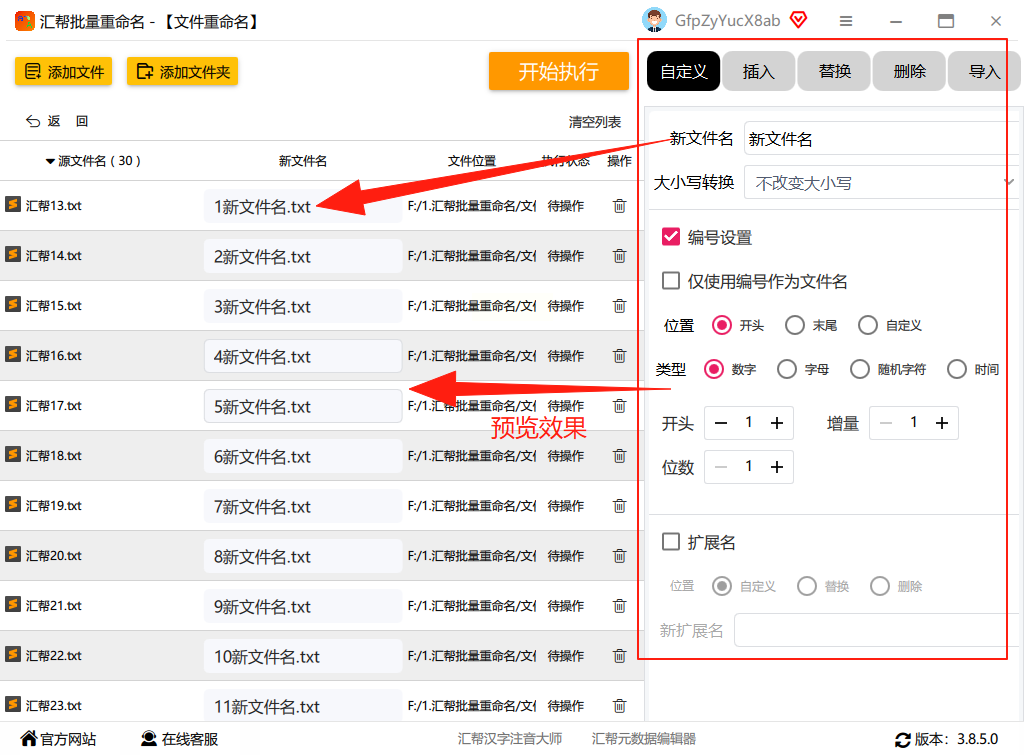Enable 仅使用编号作为文件名 checkbox

[x=671, y=281]
